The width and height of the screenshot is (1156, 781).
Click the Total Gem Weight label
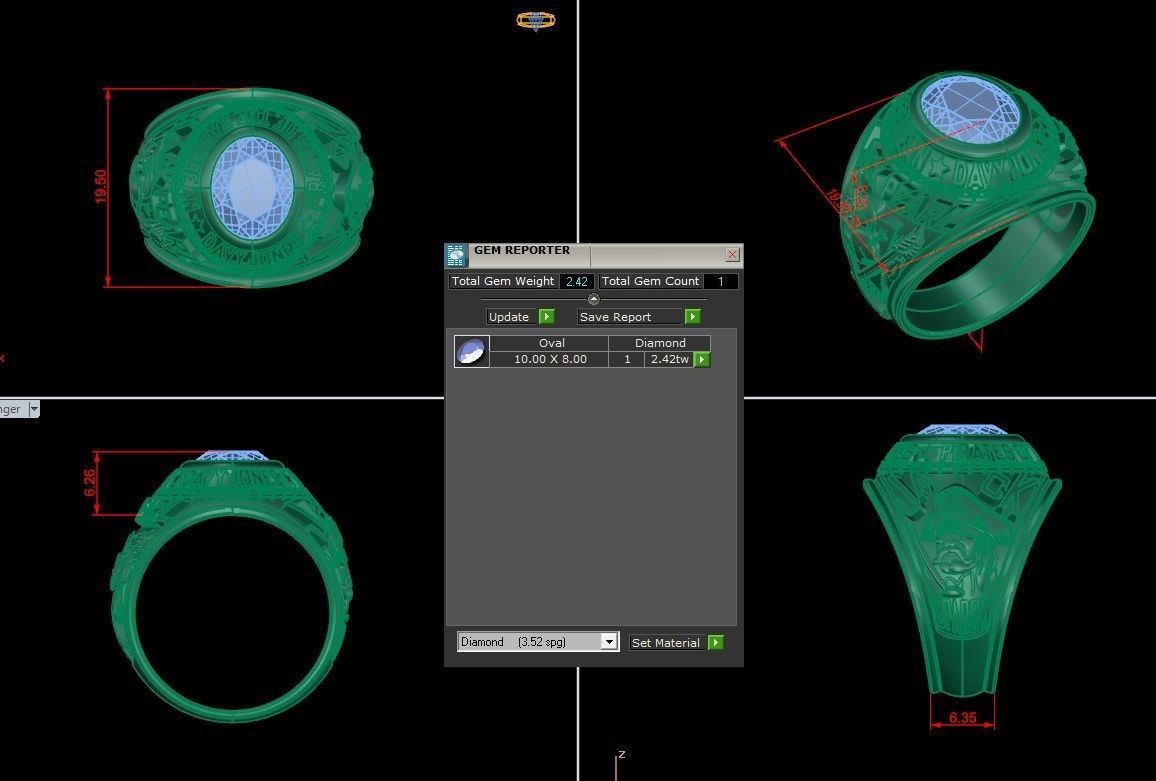(x=503, y=281)
